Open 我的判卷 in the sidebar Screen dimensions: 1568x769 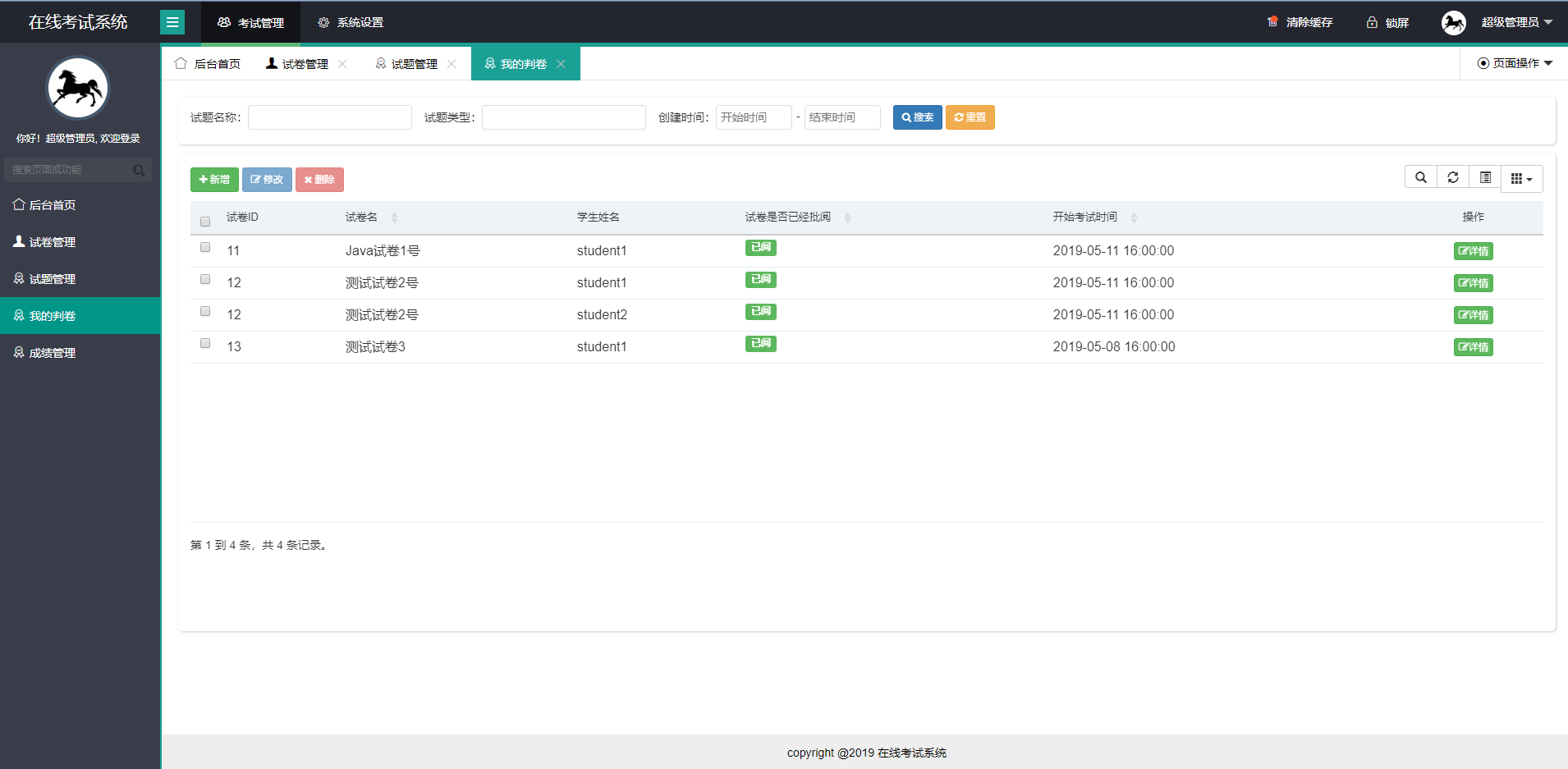pyautogui.click(x=80, y=316)
